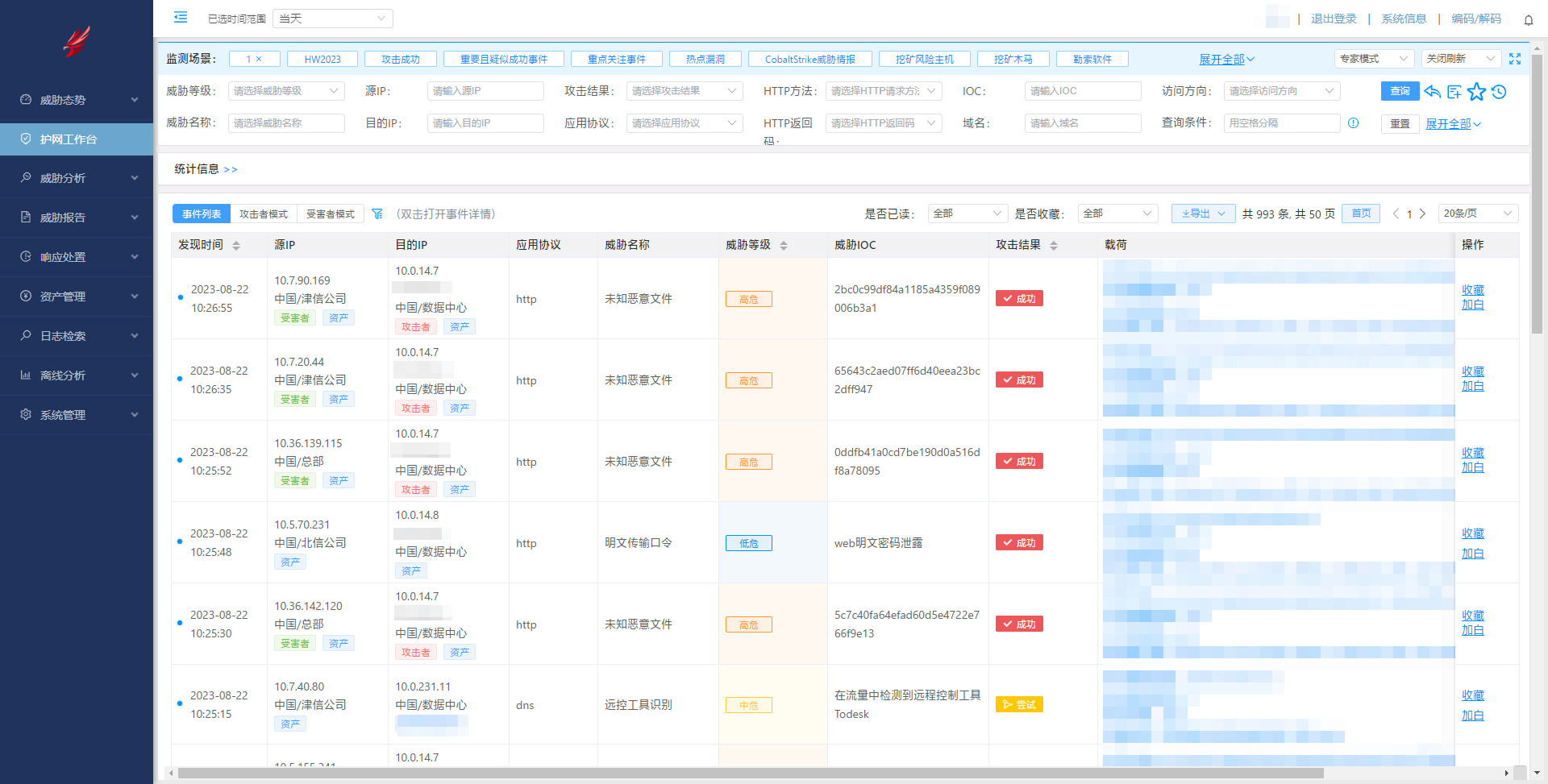This screenshot has width=1548, height=784.
Task: Open 护网工作台 in the sidebar
Action: 77,139
